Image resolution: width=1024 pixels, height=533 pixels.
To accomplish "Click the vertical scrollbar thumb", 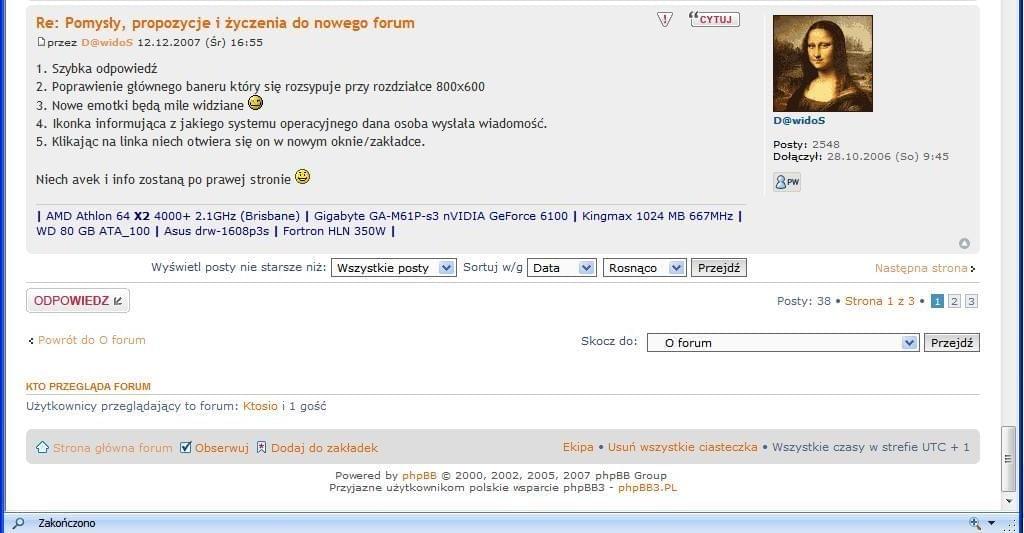I will [x=1008, y=458].
